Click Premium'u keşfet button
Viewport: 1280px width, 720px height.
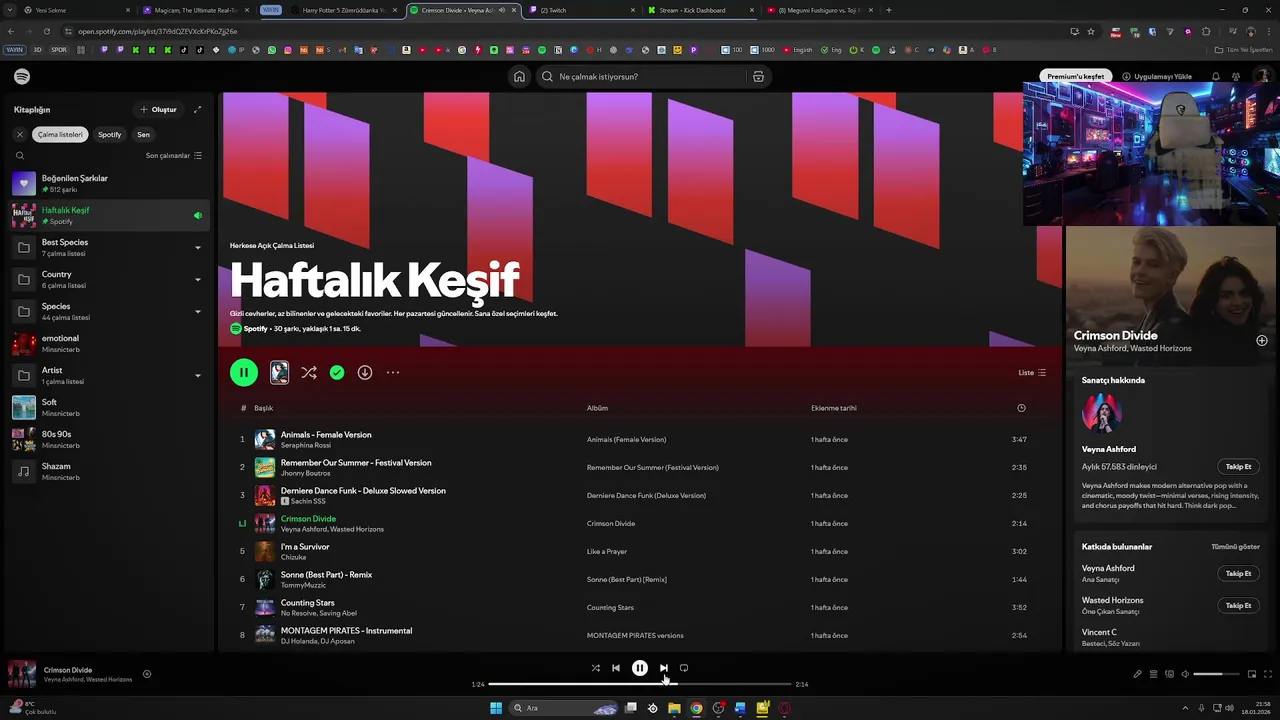tap(1075, 77)
